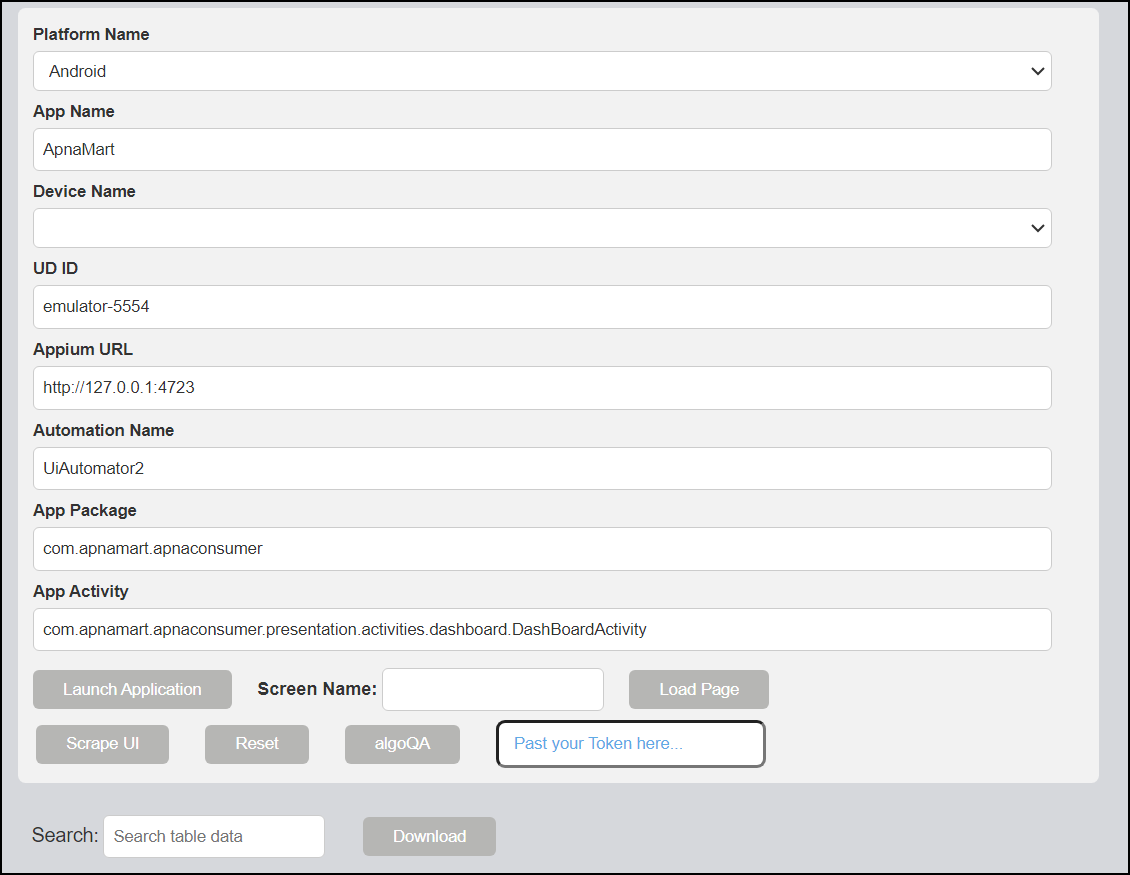Viewport: 1130px width, 875px height.
Task: Click the Screen Name: label
Action: point(317,690)
